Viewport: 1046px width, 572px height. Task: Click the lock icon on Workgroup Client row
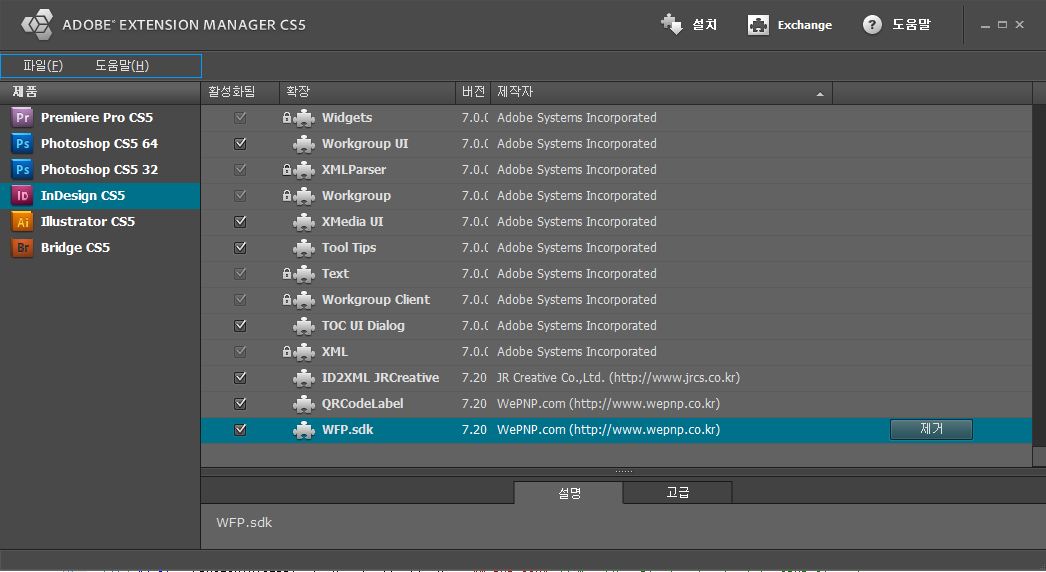click(x=287, y=300)
